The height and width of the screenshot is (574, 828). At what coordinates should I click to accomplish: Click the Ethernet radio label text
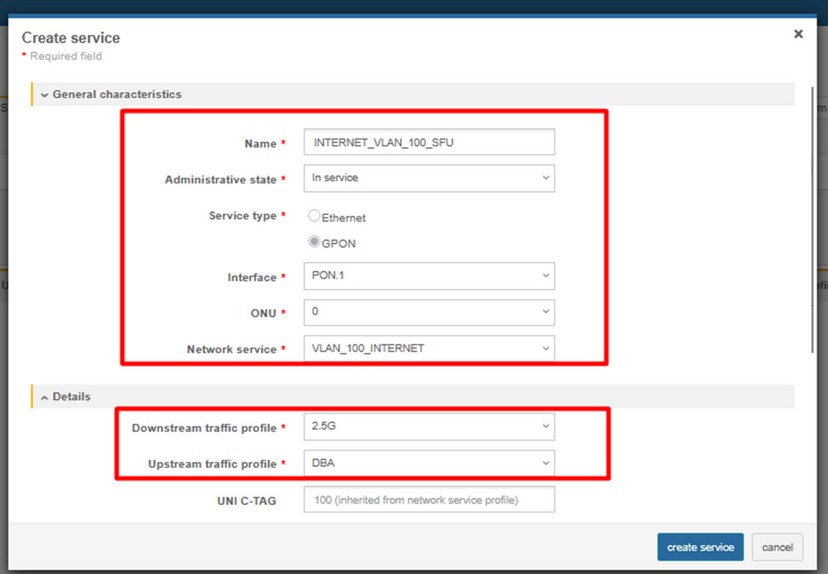(344, 217)
